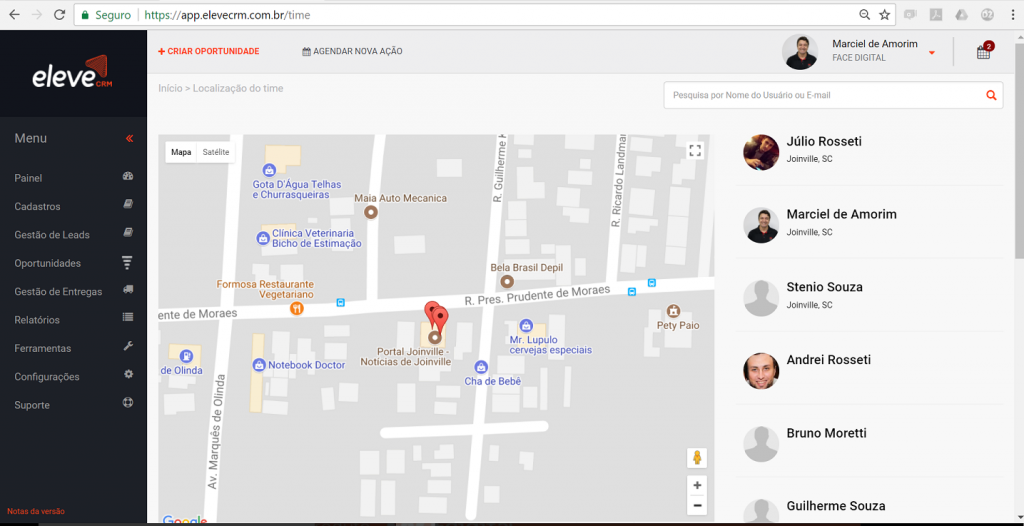Screen dimensions: 1024x526
Task: Click the Relatórios list icon
Action: tap(128, 318)
